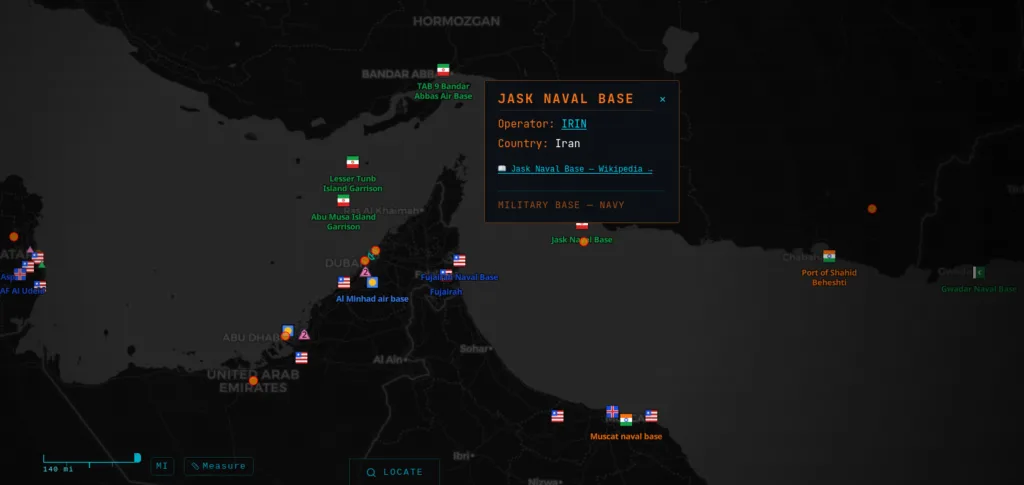Click the Ibri city label
The width and height of the screenshot is (1024, 485).
point(463,456)
